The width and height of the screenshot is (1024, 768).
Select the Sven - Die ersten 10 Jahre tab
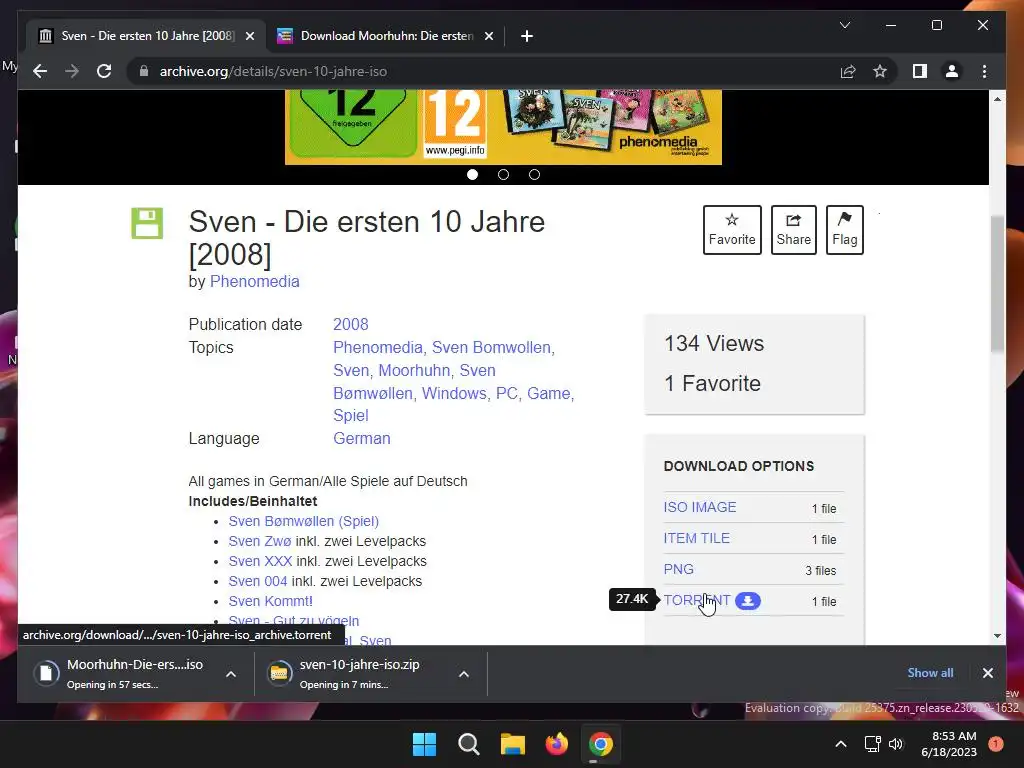(x=146, y=36)
